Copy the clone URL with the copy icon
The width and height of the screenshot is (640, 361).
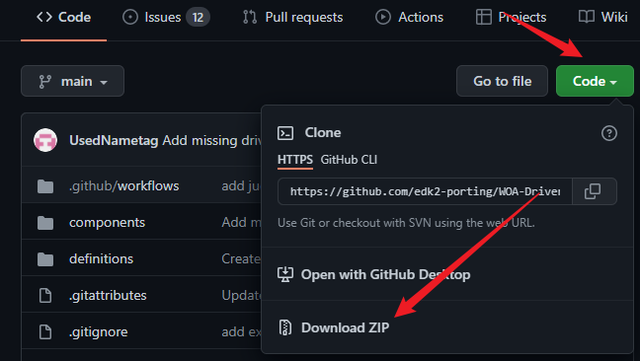pyautogui.click(x=594, y=191)
